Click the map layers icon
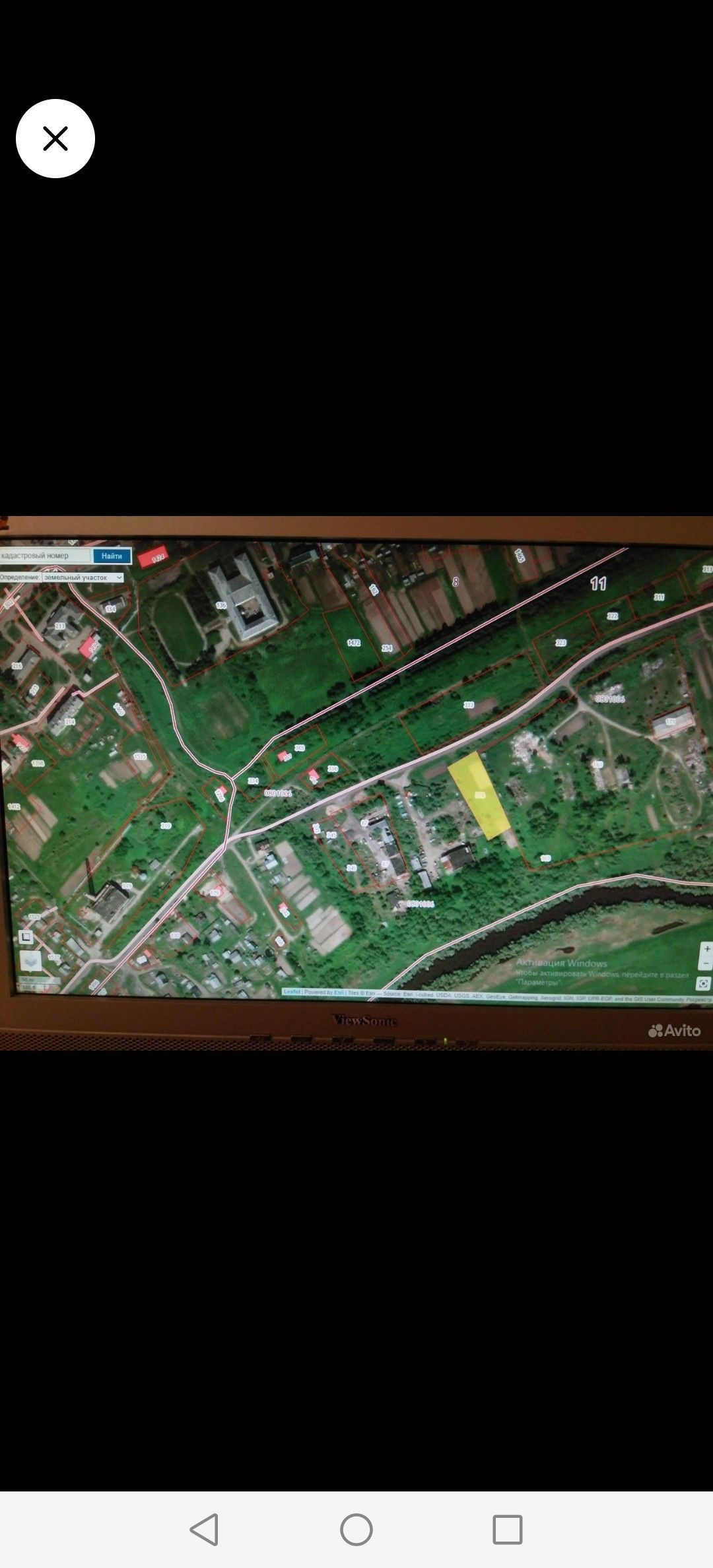Image resolution: width=713 pixels, height=1568 pixels. point(30,961)
